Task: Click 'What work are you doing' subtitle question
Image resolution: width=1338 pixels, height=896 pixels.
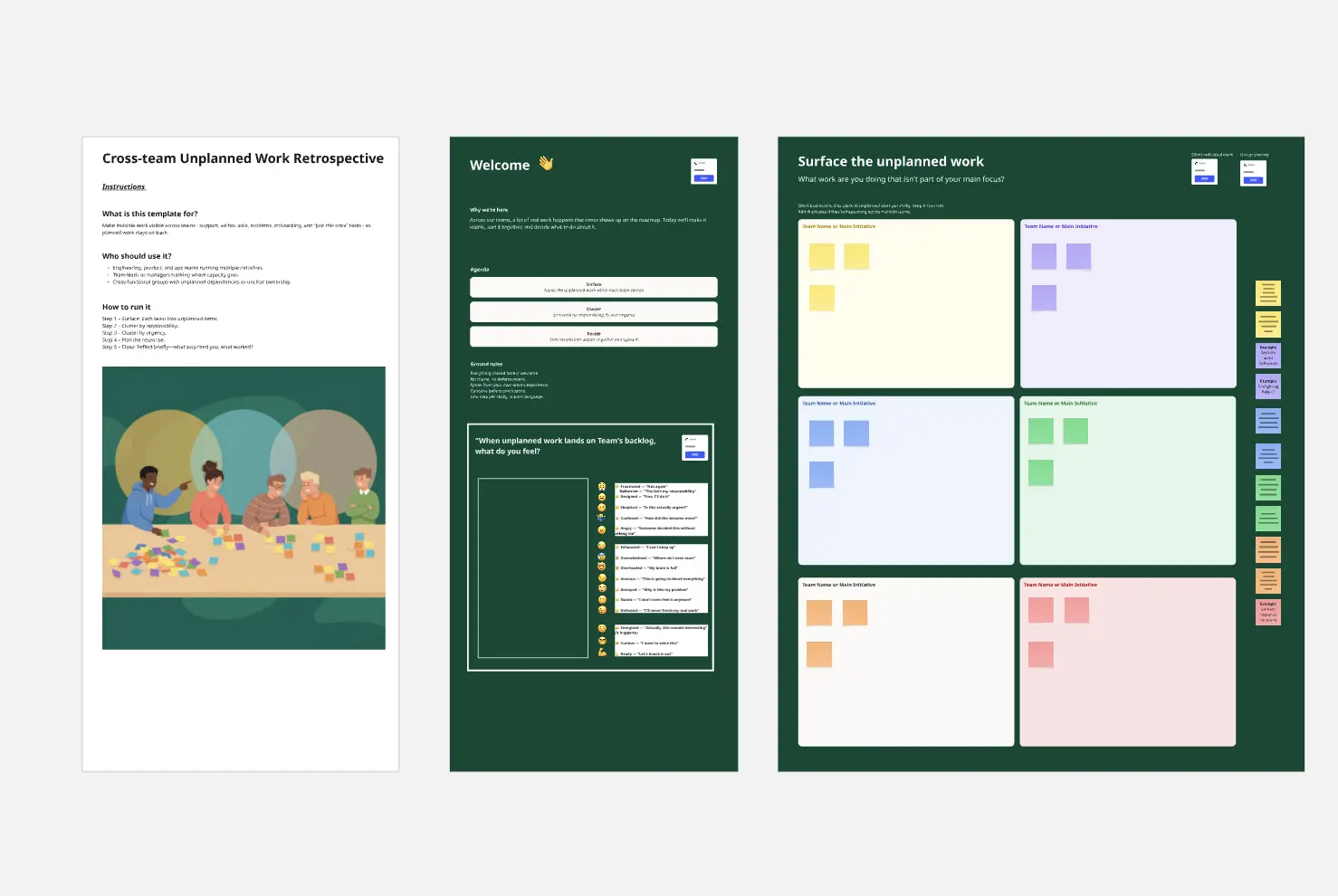Action: tap(901, 179)
